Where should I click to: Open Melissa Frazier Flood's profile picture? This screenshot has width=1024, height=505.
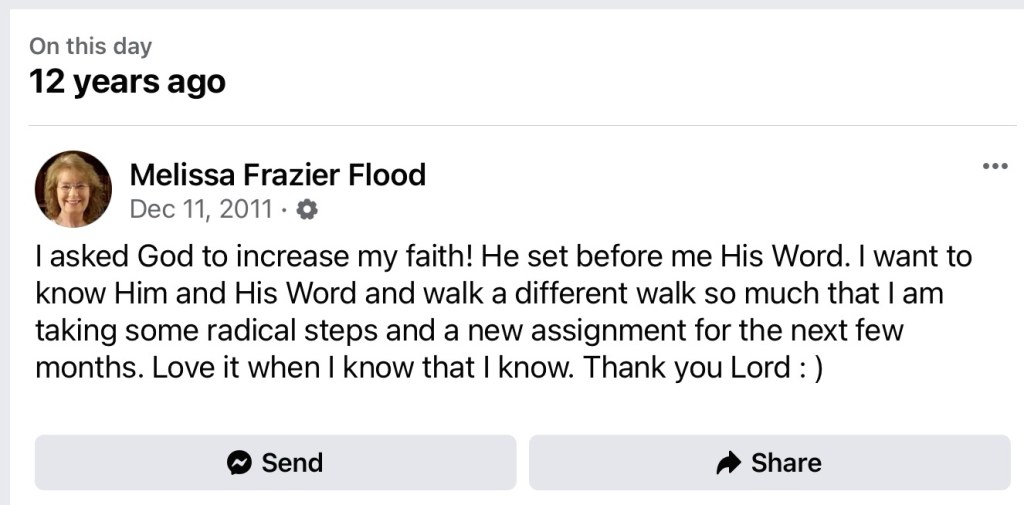pyautogui.click(x=73, y=190)
